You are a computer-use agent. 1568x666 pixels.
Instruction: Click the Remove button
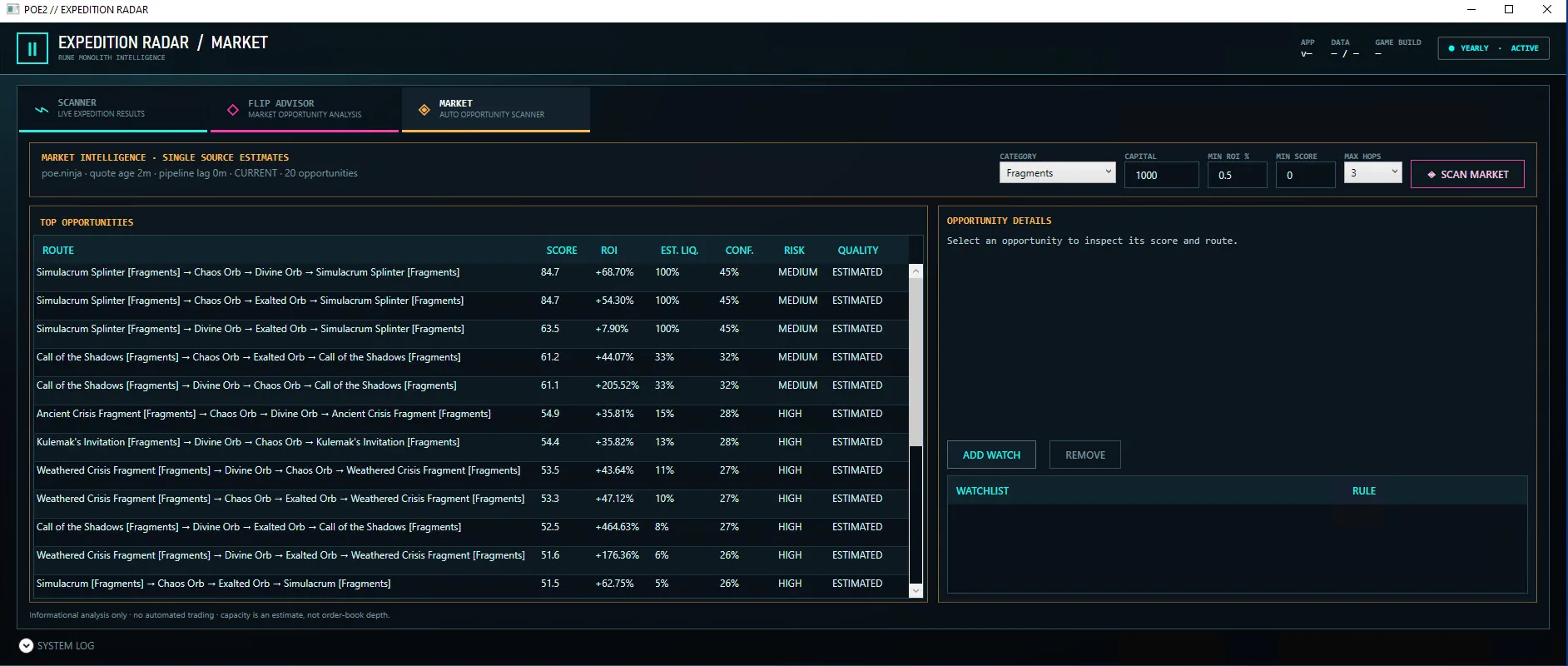click(1085, 455)
